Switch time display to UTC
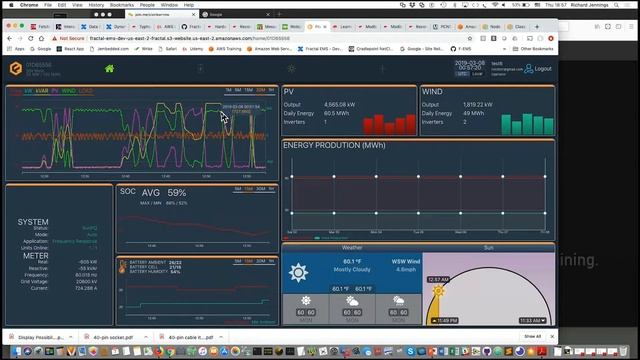 462,74
